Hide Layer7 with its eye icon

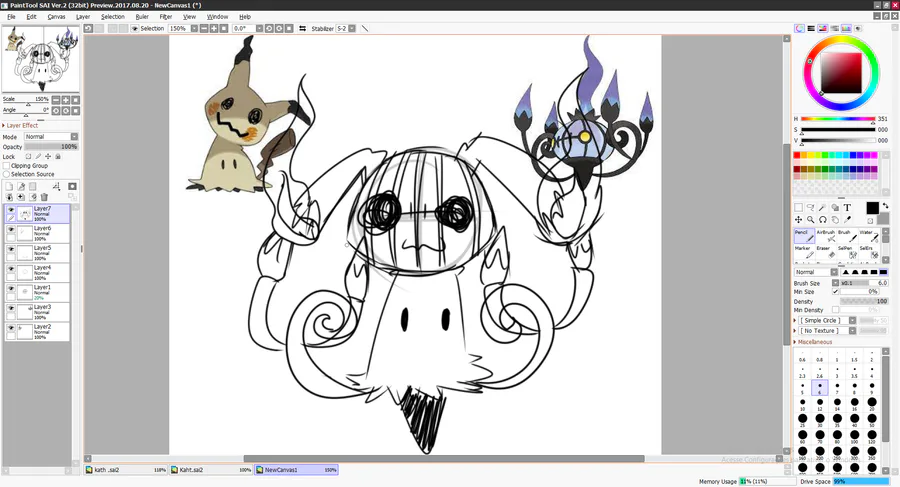(11, 210)
